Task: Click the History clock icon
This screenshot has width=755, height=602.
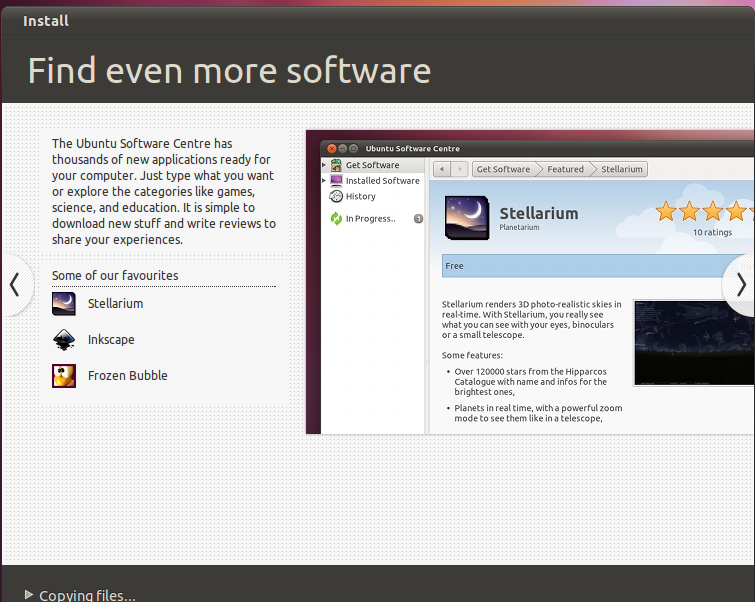Action: coord(336,196)
